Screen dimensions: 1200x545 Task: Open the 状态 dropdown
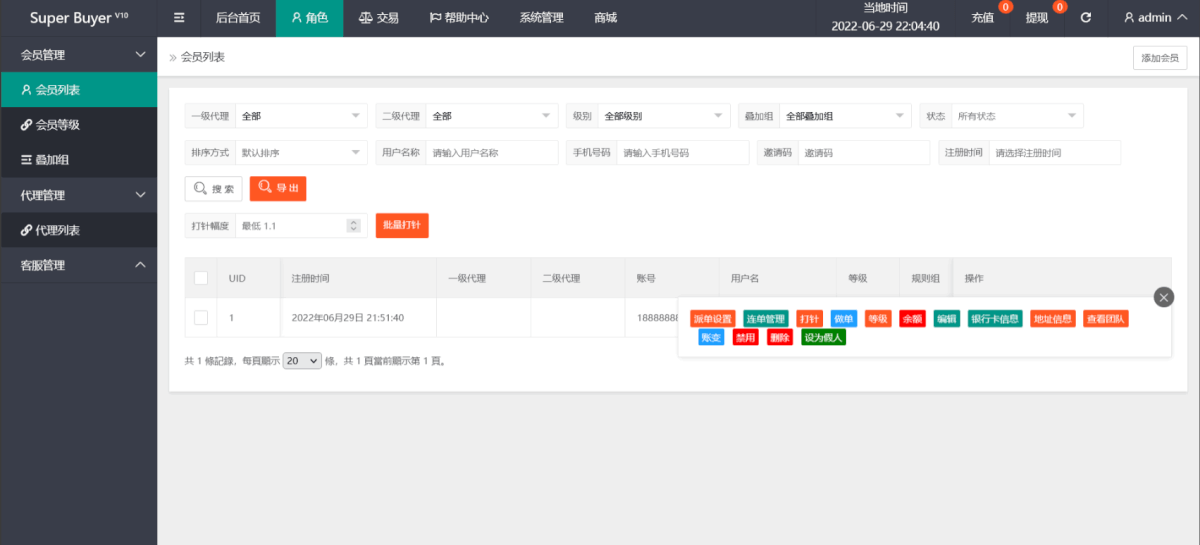1017,116
